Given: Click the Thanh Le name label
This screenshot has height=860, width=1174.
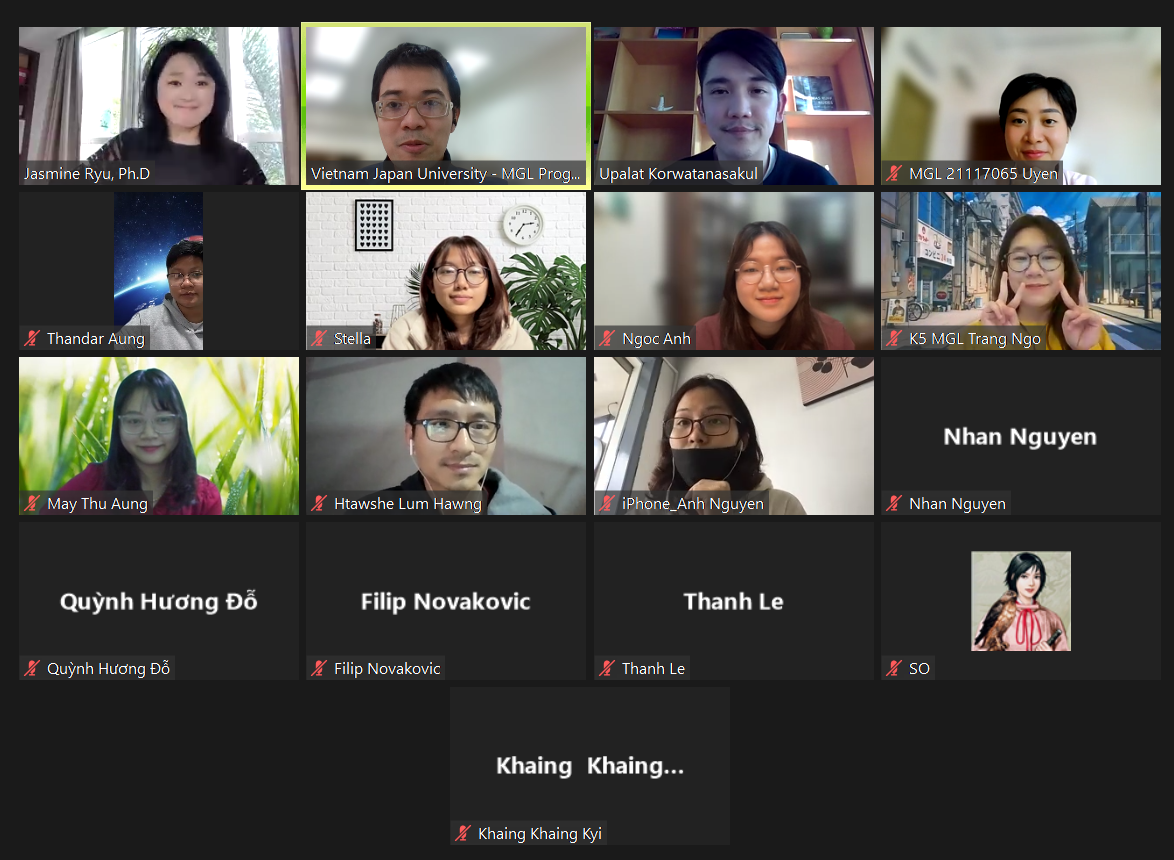Looking at the screenshot, I should 653,668.
